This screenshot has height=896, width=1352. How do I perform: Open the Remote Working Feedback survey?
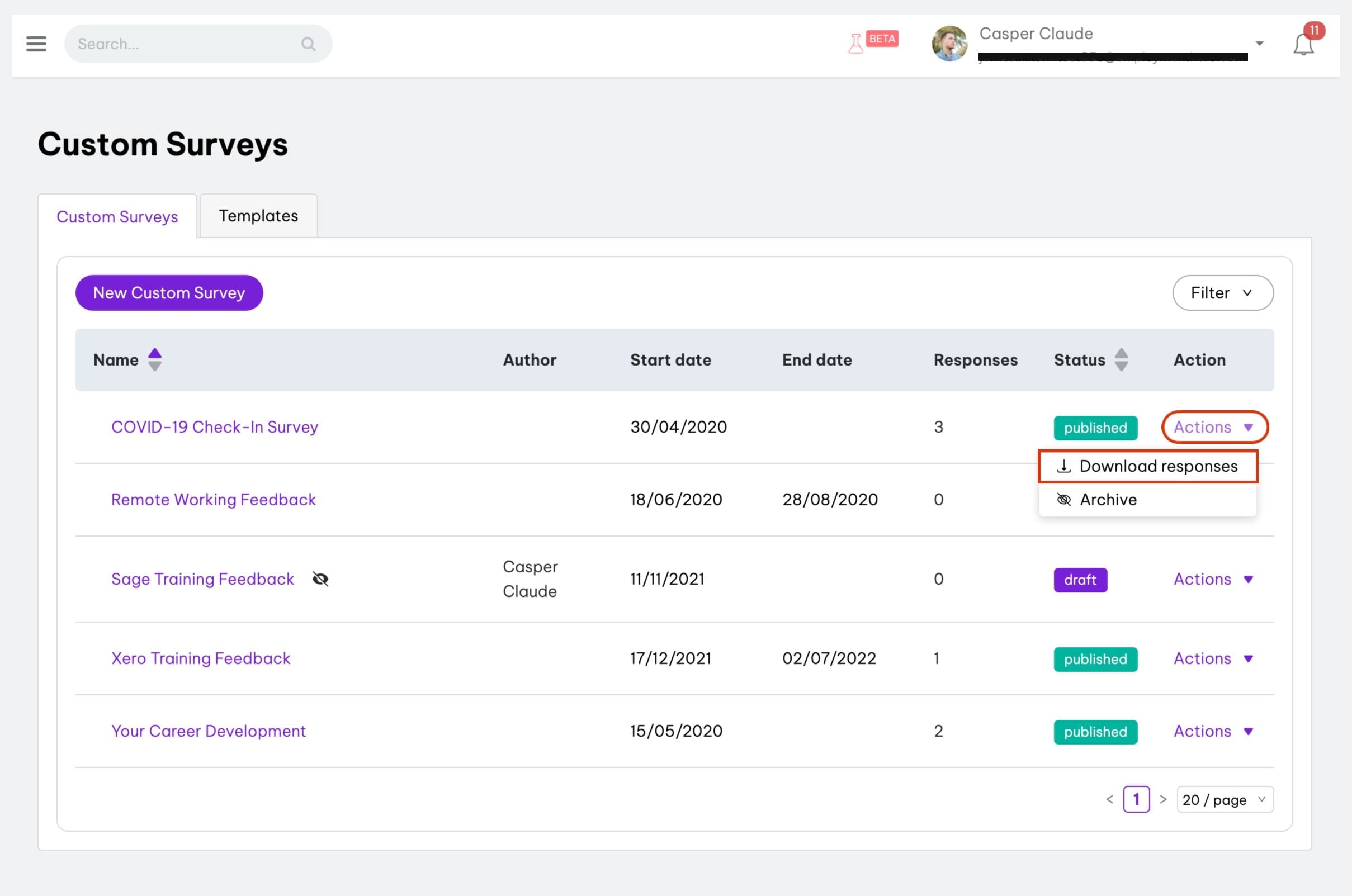(213, 500)
